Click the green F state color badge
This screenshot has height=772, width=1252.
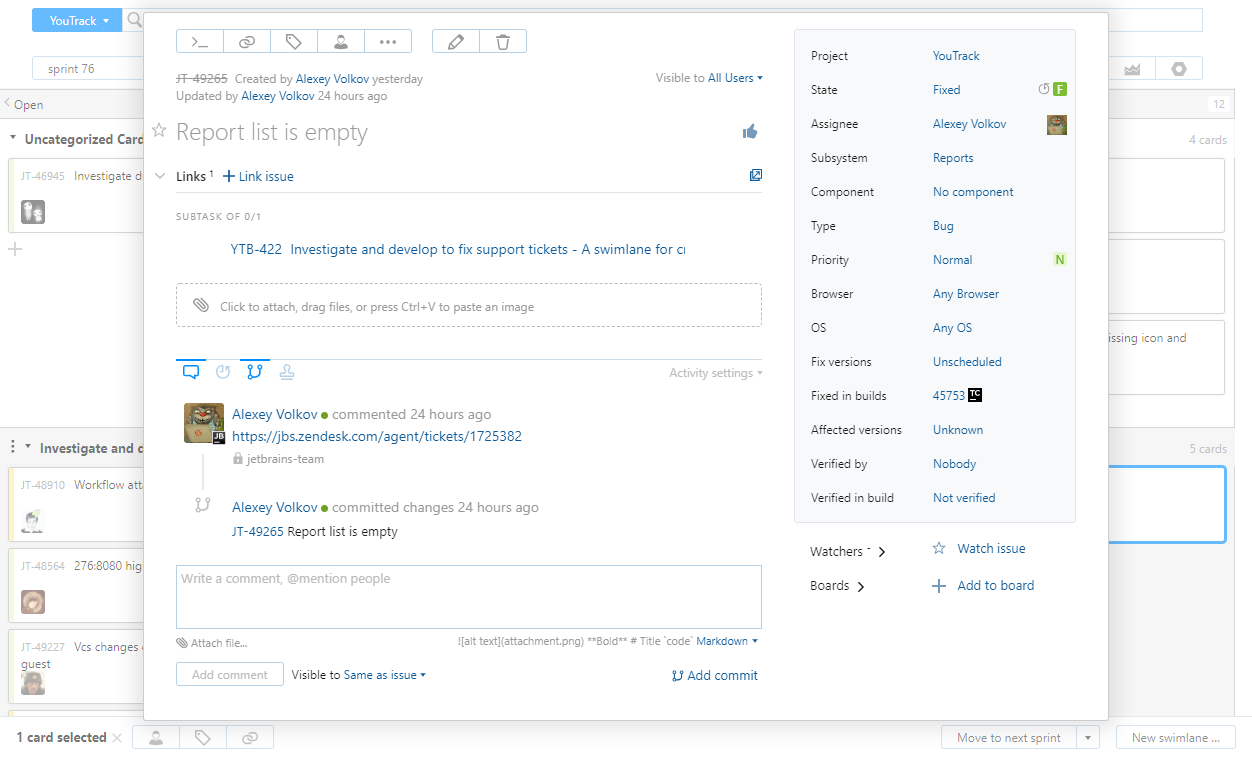(x=1060, y=89)
